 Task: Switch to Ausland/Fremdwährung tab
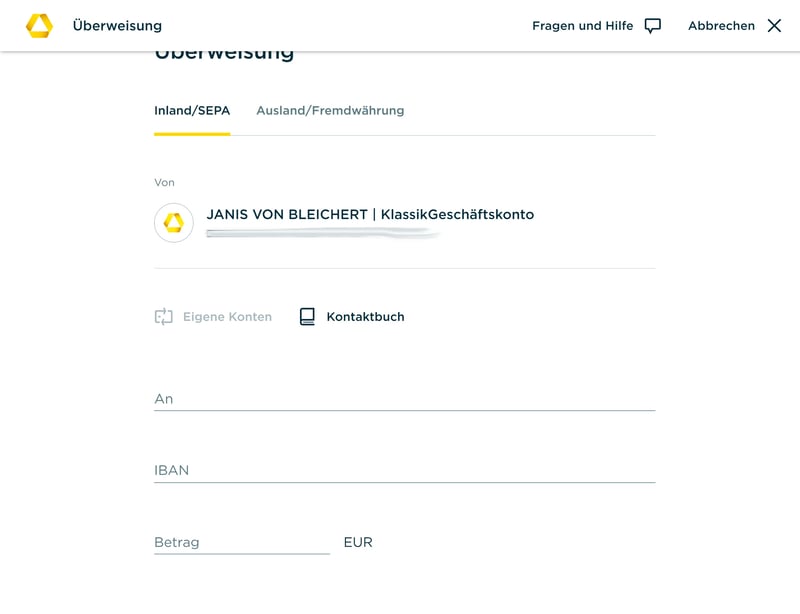(x=330, y=111)
